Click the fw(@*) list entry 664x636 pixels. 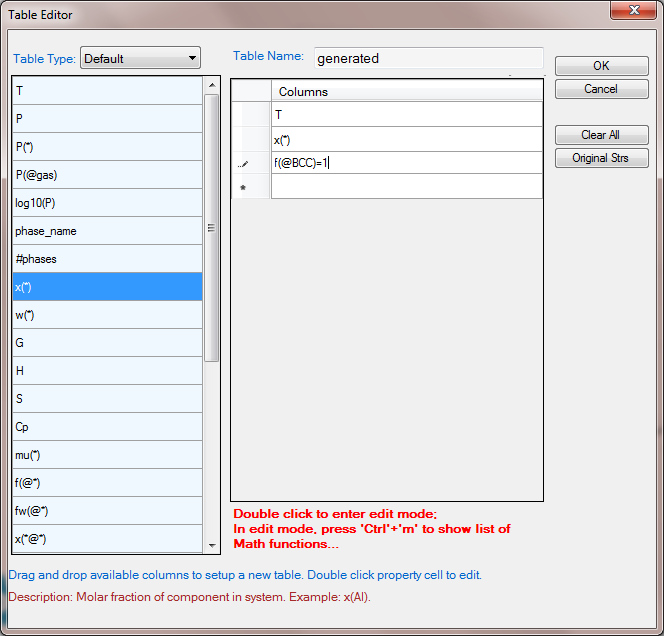(x=107, y=511)
